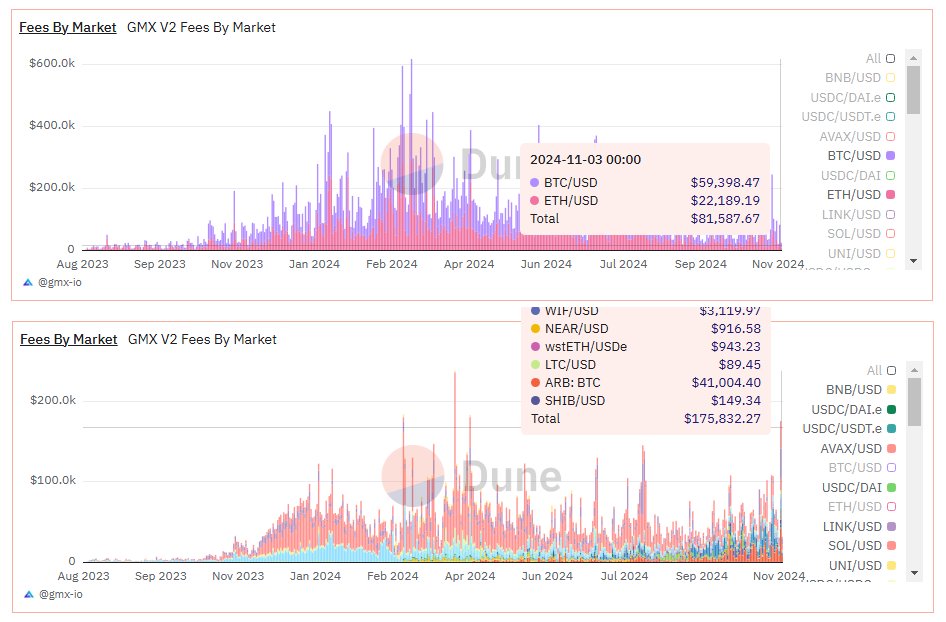This screenshot has height=622, width=946.
Task: Click tooltip date 2024-11-03 00:00
Action: [585, 160]
